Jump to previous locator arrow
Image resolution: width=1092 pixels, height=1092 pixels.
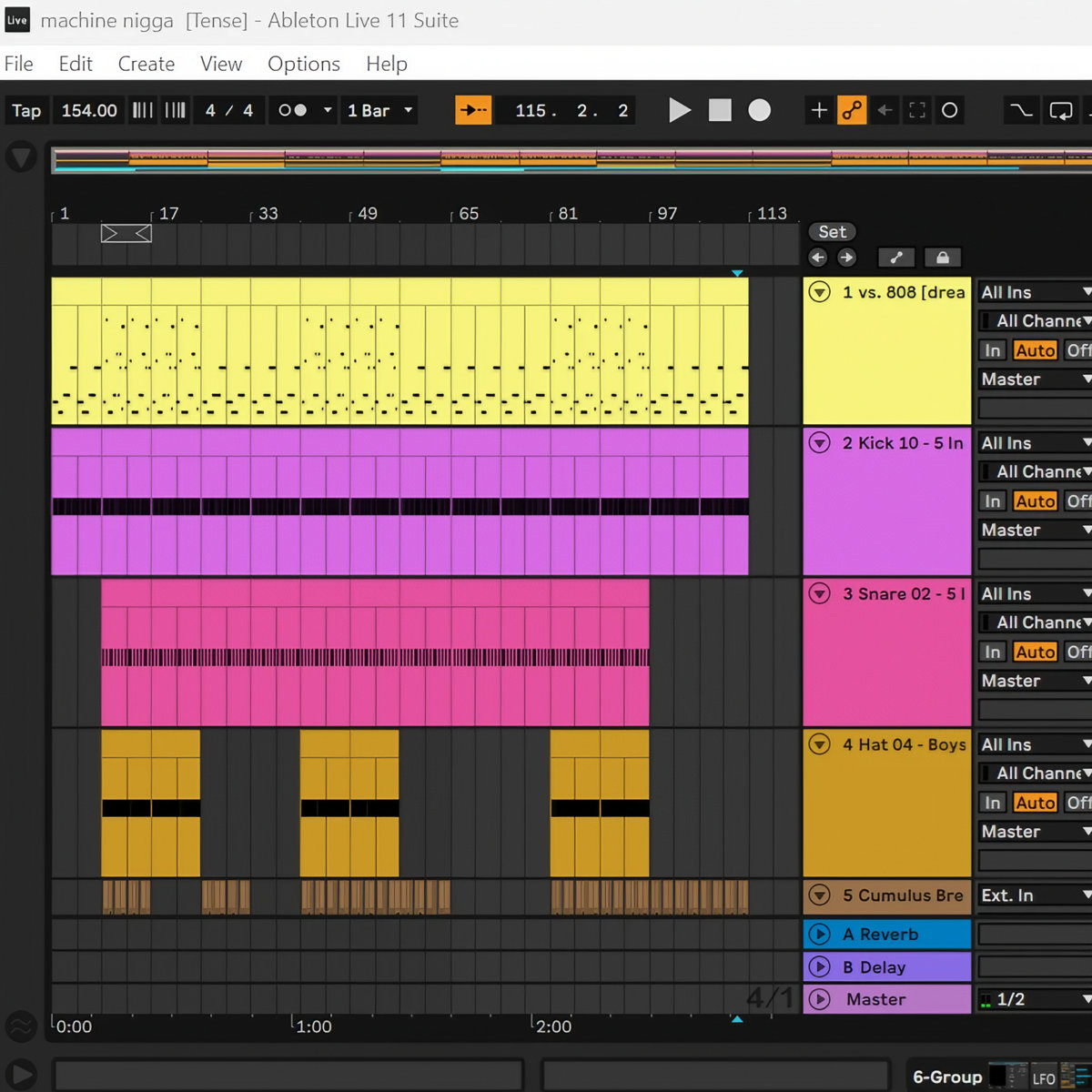coord(818,258)
